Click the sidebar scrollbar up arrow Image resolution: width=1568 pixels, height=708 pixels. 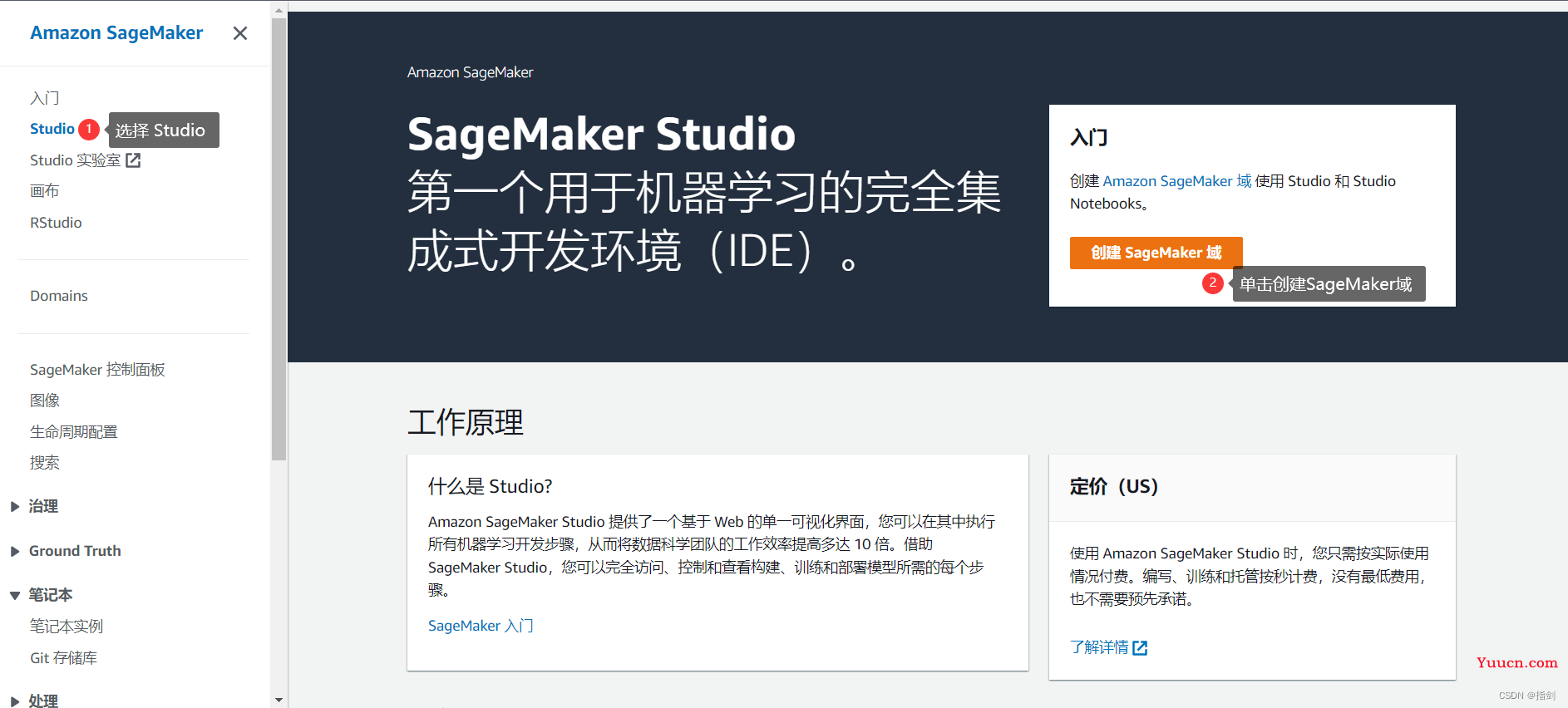(279, 11)
